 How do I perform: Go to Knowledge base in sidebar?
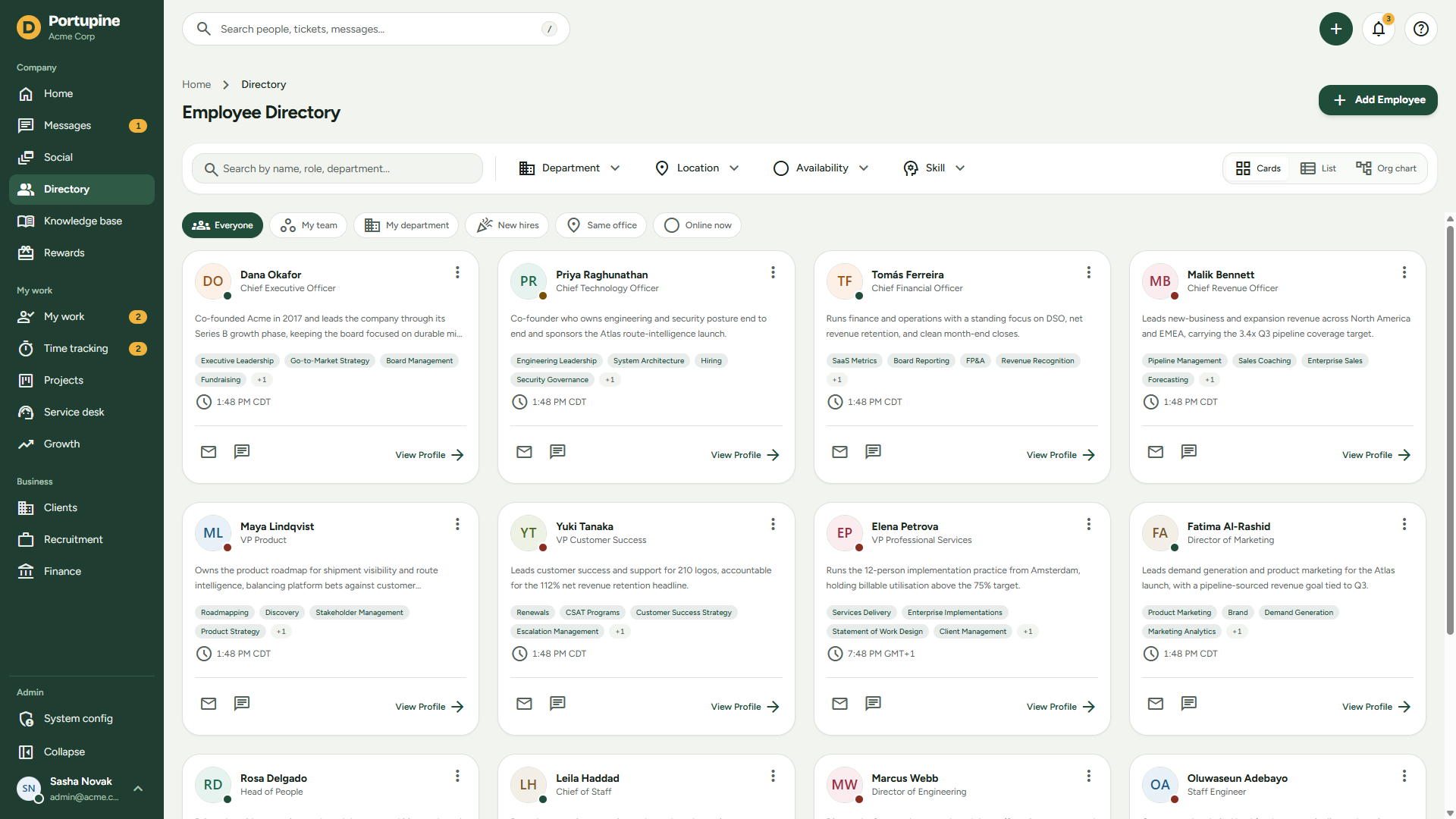pyautogui.click(x=82, y=221)
